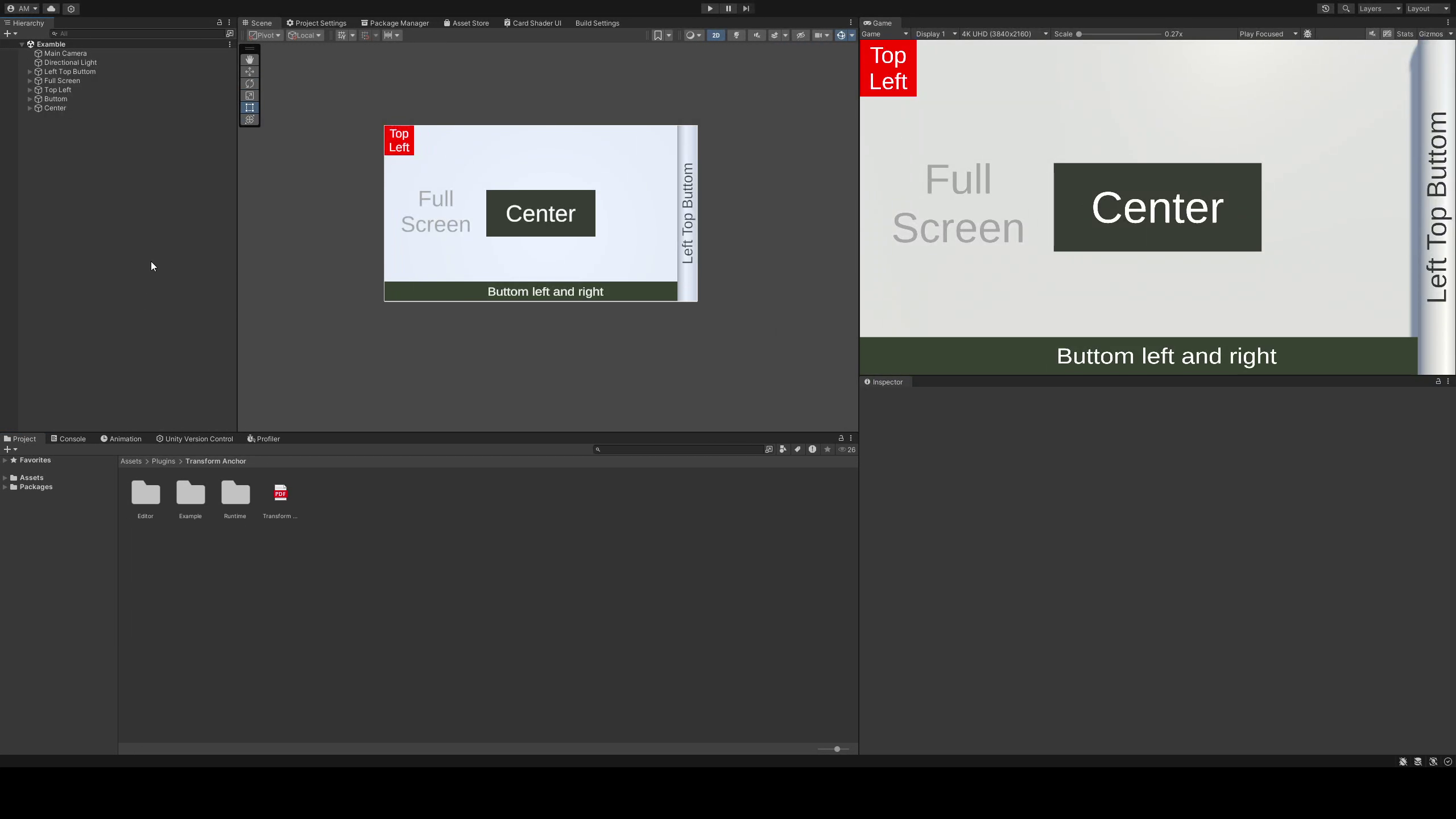Toggle Scene effects (skybox, fog) button
The width and height of the screenshot is (1456, 819).
pyautogui.click(x=775, y=35)
